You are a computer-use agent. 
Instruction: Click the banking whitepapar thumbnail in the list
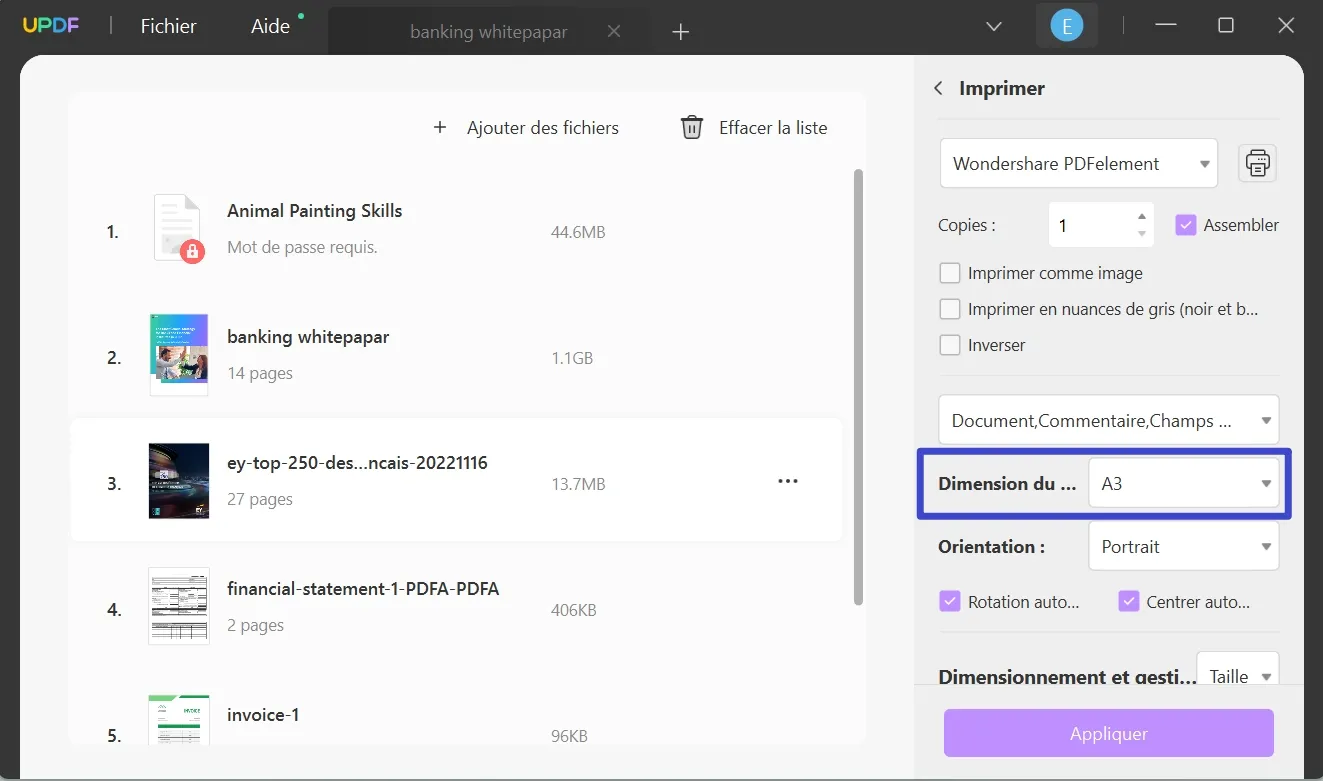click(x=178, y=353)
